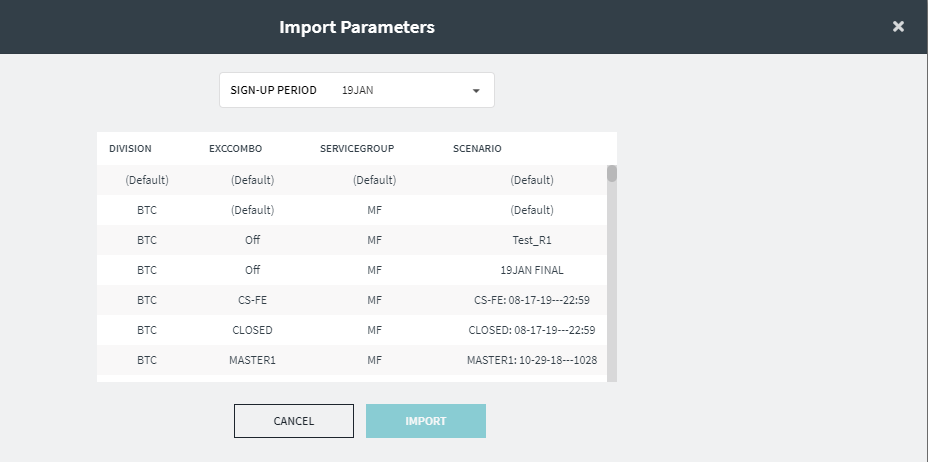The width and height of the screenshot is (928, 462).
Task: Sort by the SCENARIO column header
Action: (x=477, y=148)
